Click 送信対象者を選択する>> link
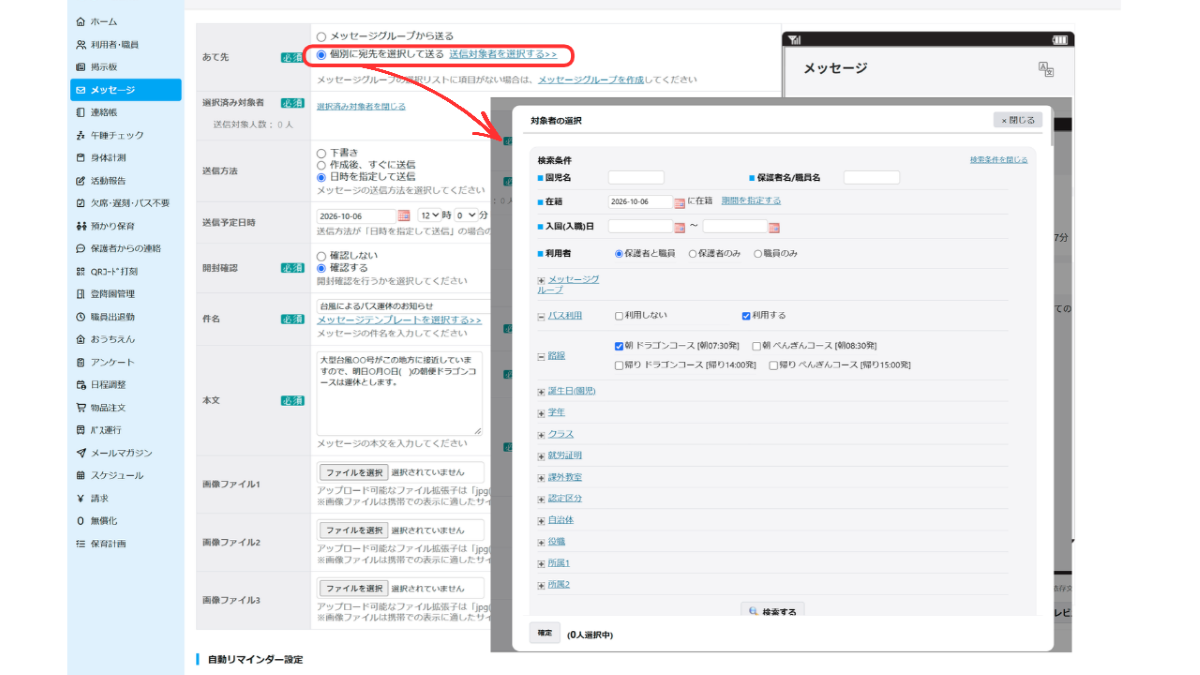This screenshot has width=1200, height=675. point(503,54)
